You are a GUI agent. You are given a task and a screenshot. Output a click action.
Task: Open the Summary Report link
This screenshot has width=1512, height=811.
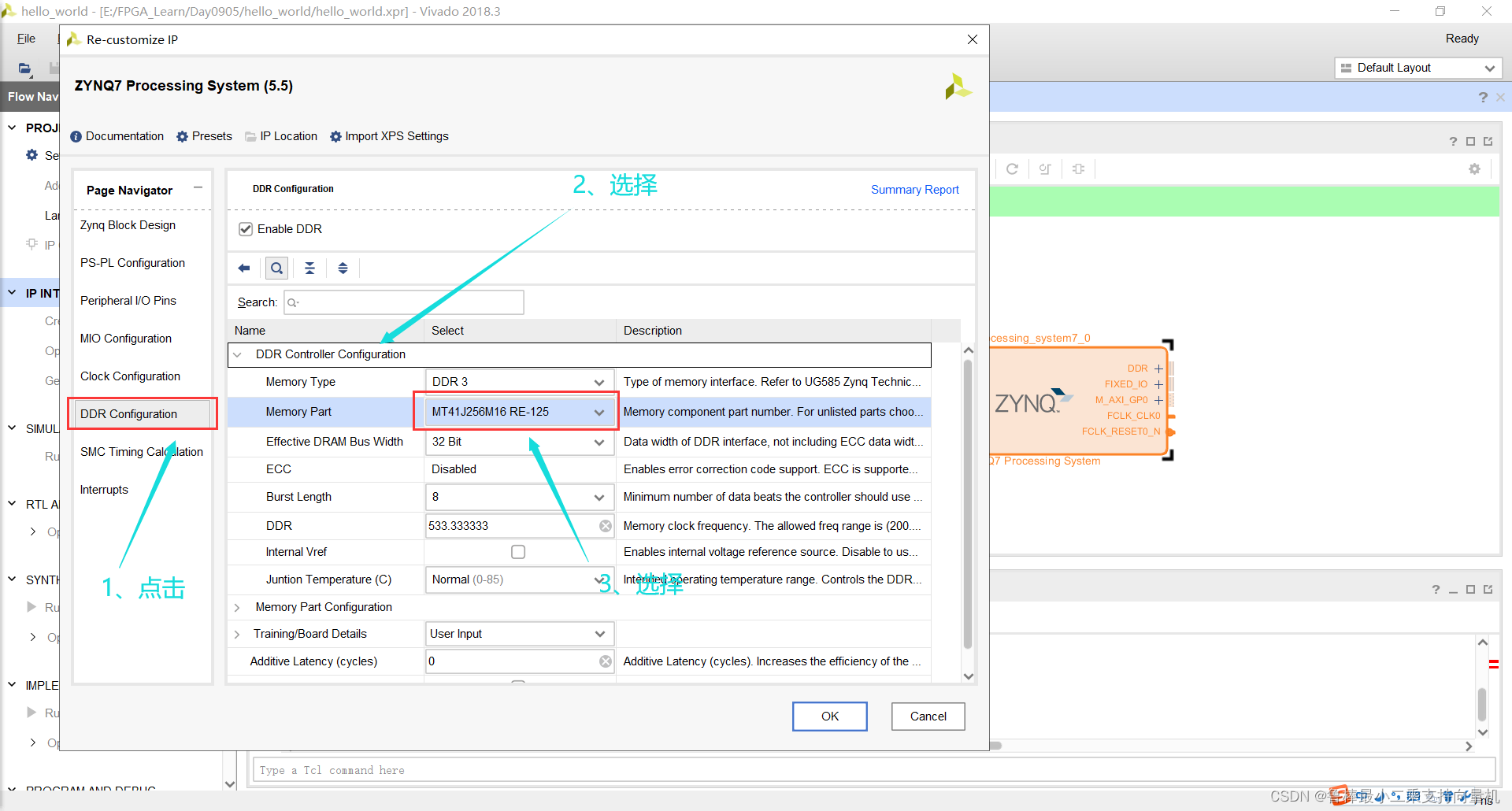pos(914,190)
